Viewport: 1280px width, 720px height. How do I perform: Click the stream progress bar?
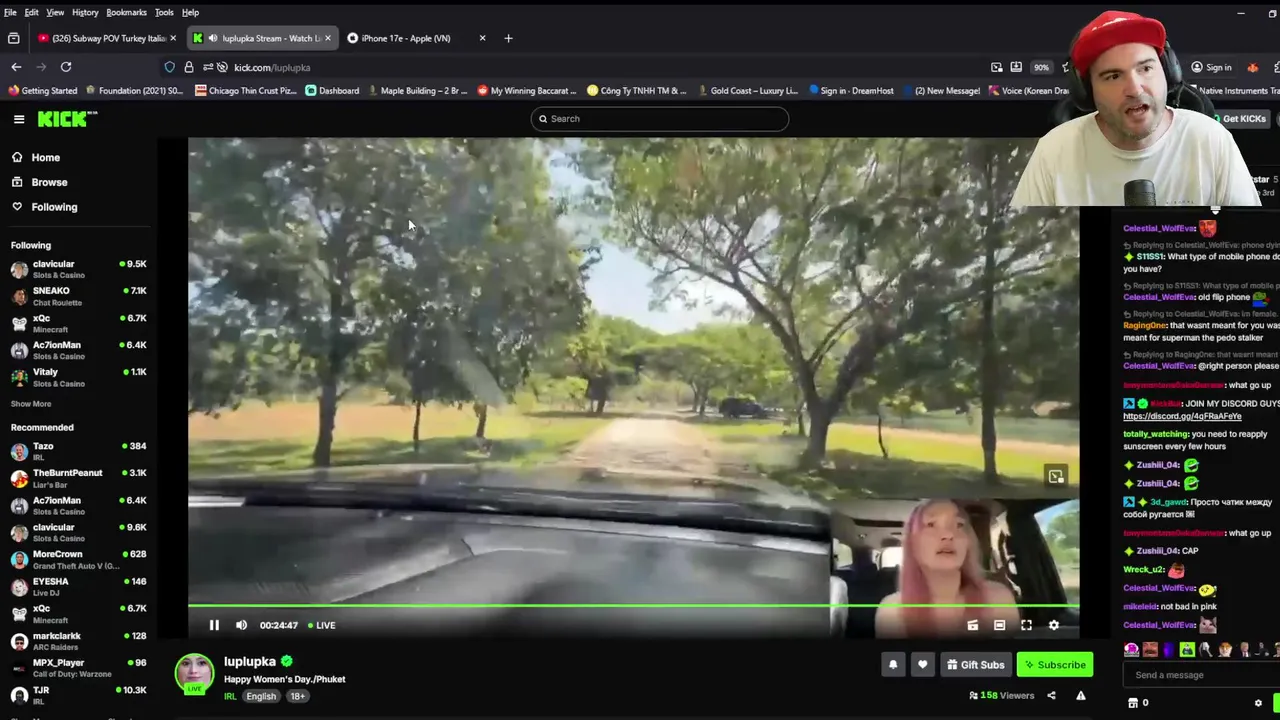(633, 605)
